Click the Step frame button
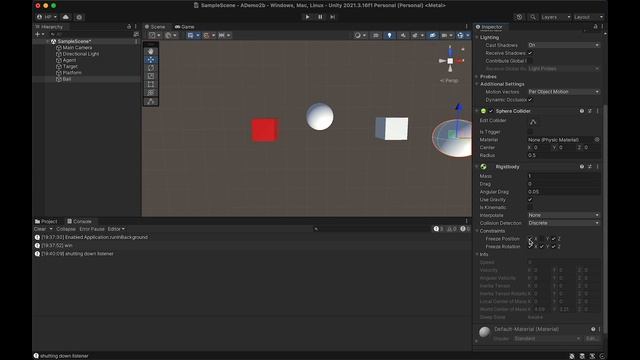 (333, 17)
